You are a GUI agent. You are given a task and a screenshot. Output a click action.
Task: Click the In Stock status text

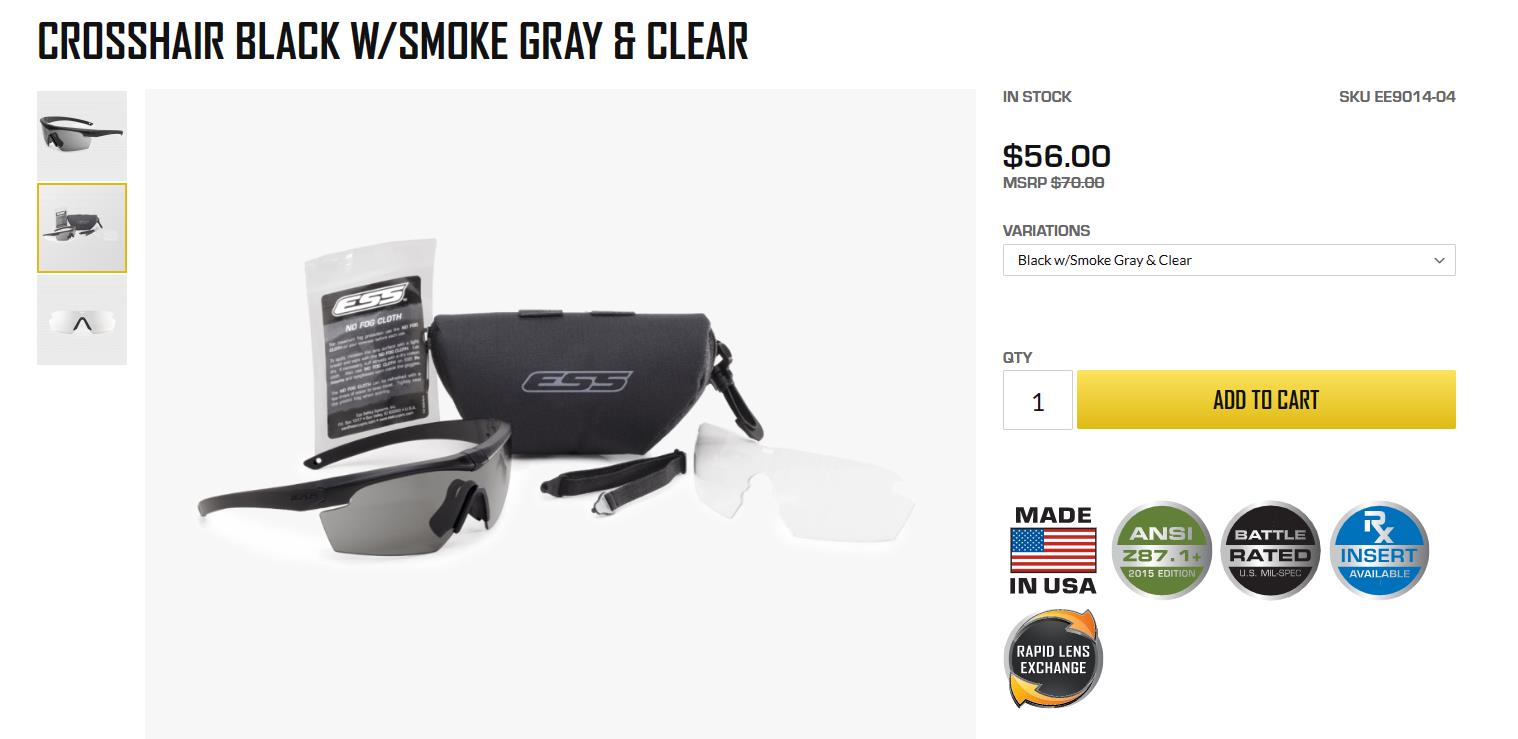pyautogui.click(x=1037, y=97)
